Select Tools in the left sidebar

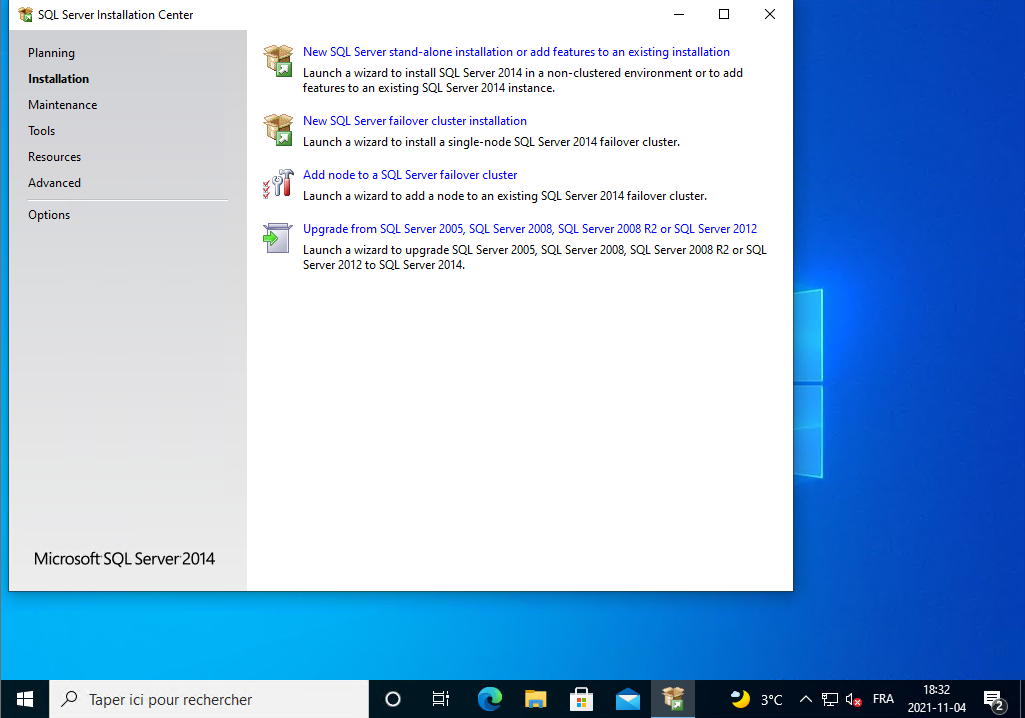pos(42,131)
